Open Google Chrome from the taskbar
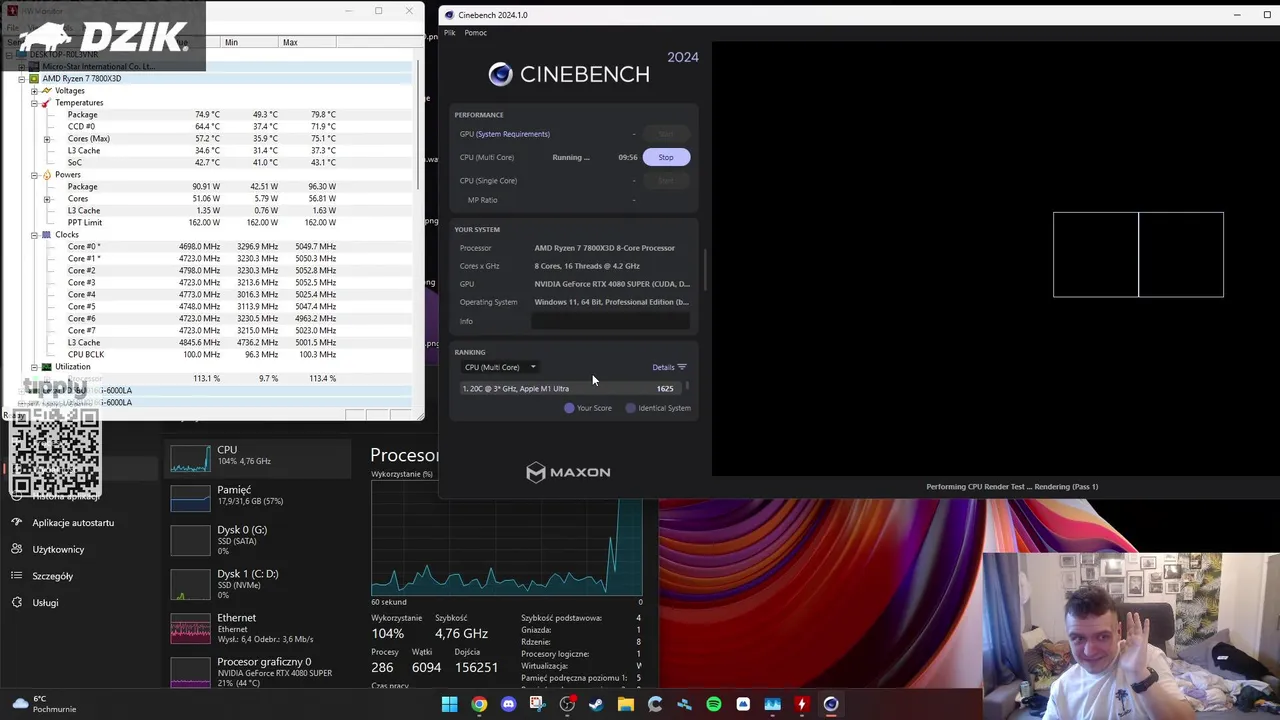This screenshot has height=720, width=1280. coord(479,704)
